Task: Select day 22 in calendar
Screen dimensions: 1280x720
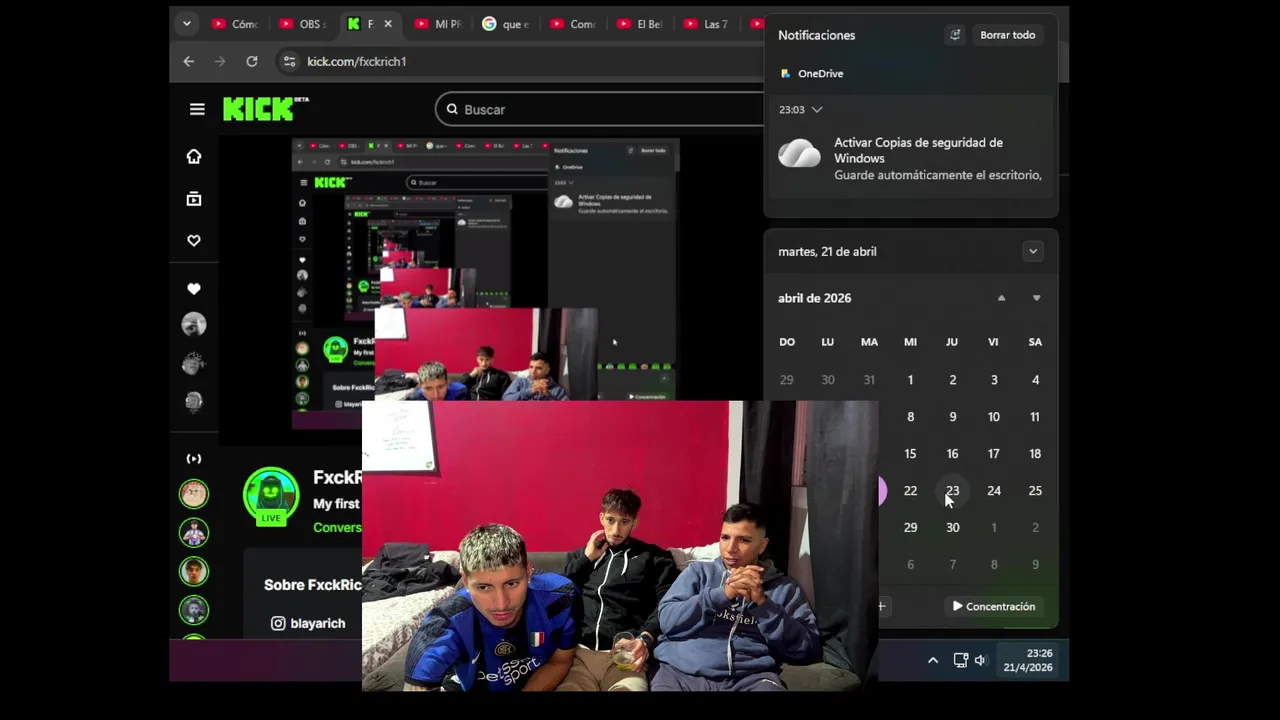Action: click(910, 491)
